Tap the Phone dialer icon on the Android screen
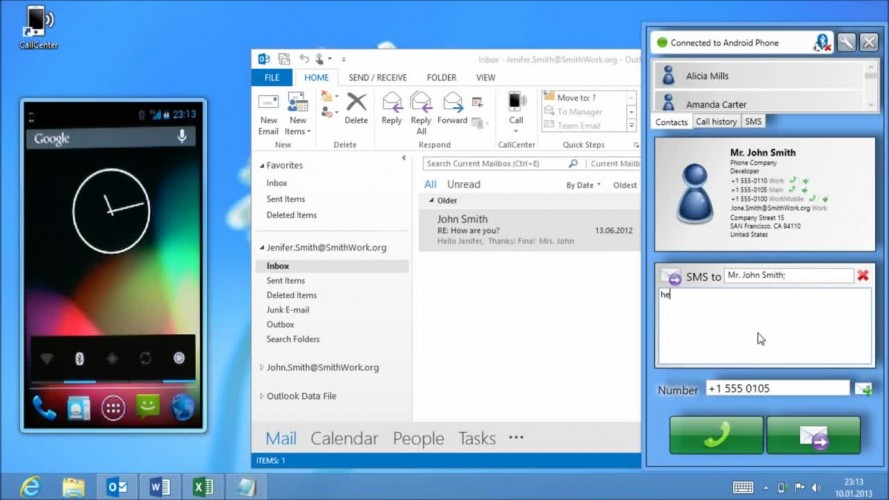The width and height of the screenshot is (889, 500). point(44,407)
